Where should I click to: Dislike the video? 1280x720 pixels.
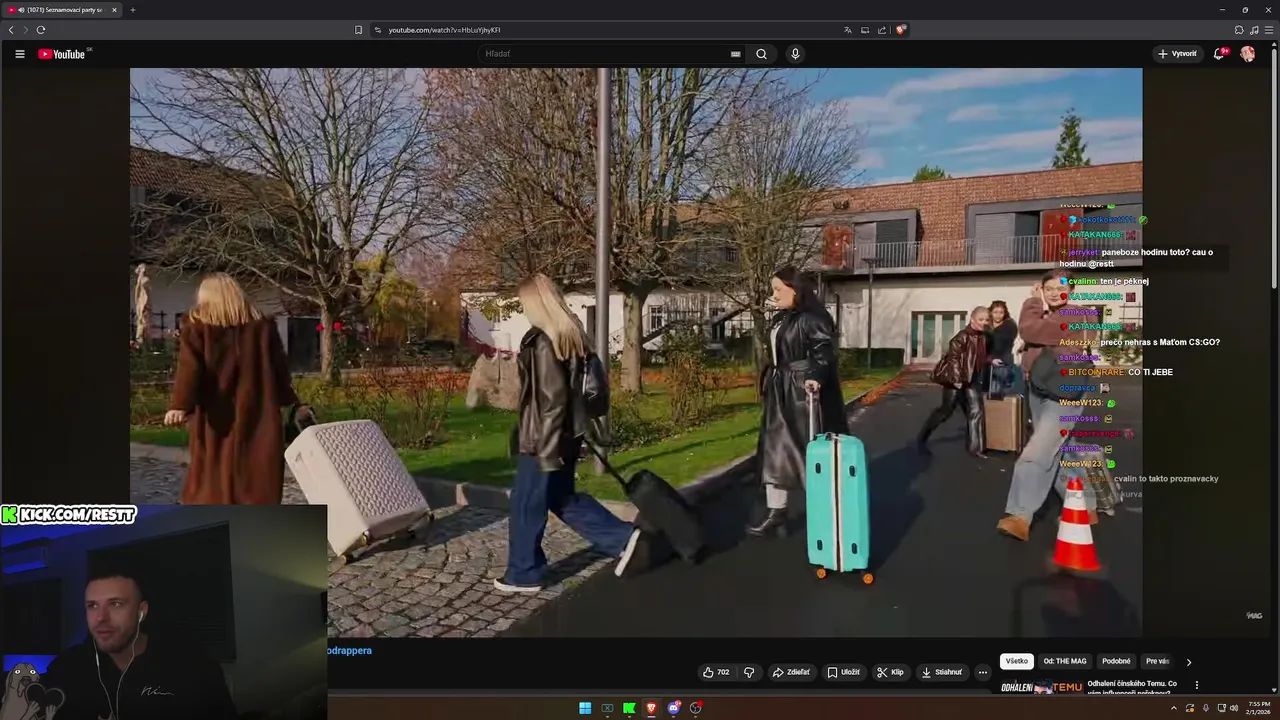coord(749,672)
